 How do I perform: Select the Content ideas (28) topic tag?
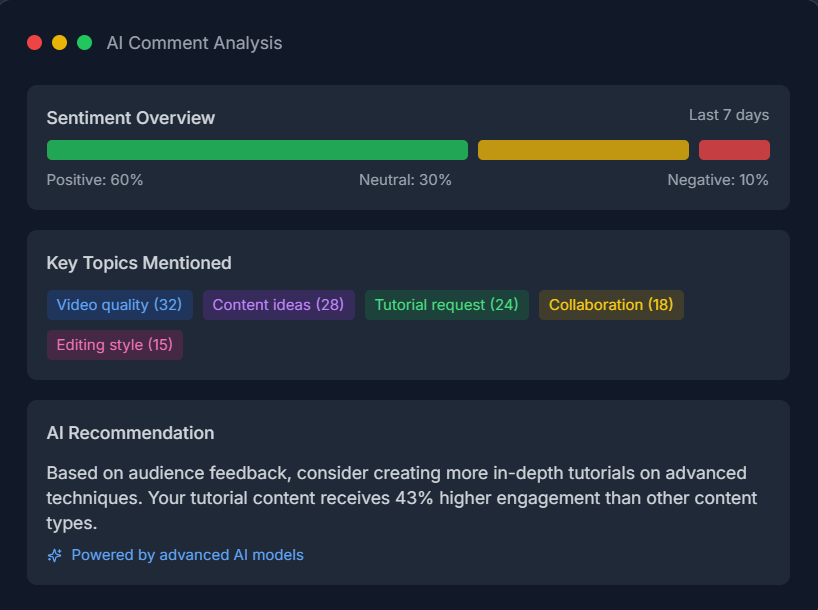click(x=278, y=305)
